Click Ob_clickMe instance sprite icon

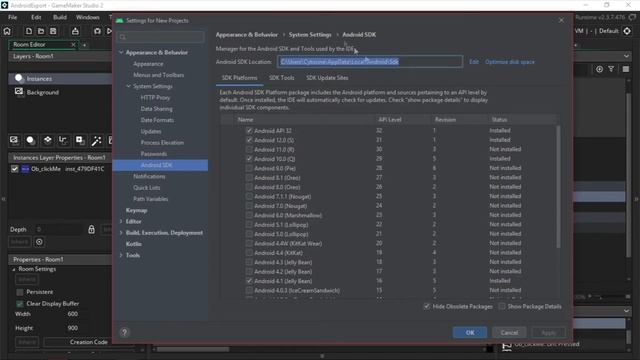point(25,169)
